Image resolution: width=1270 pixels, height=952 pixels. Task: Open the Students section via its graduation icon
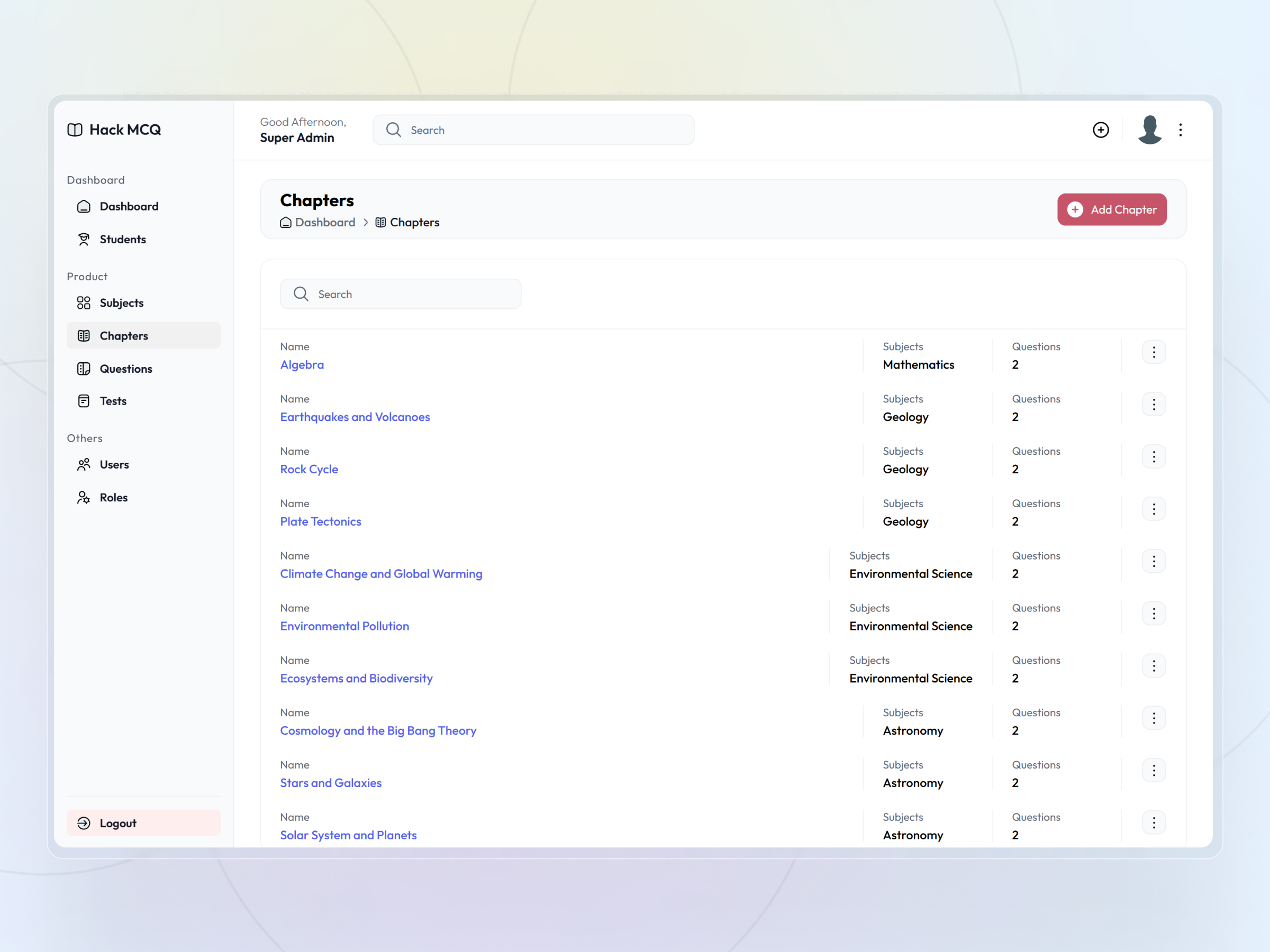[84, 239]
